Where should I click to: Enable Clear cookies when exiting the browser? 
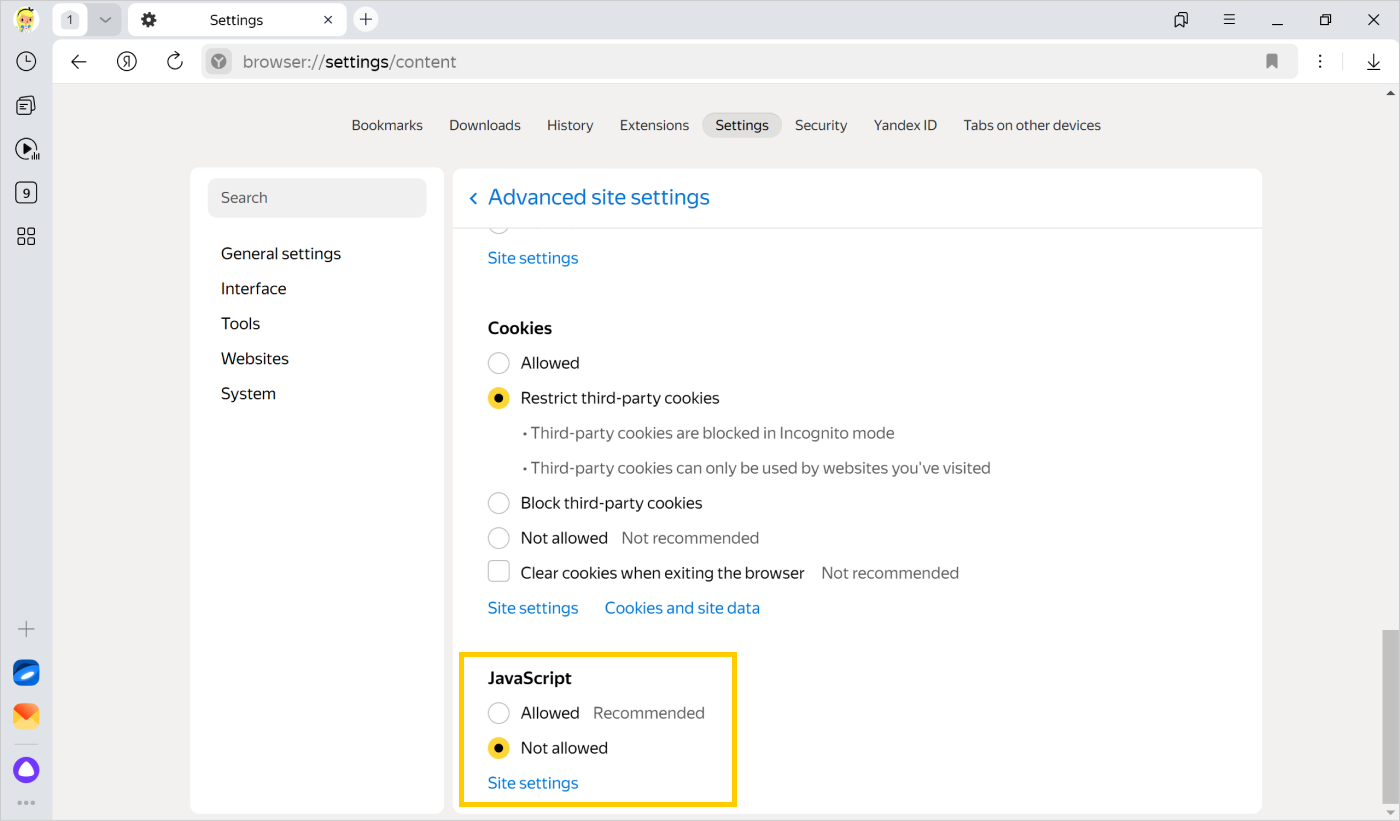coord(499,572)
